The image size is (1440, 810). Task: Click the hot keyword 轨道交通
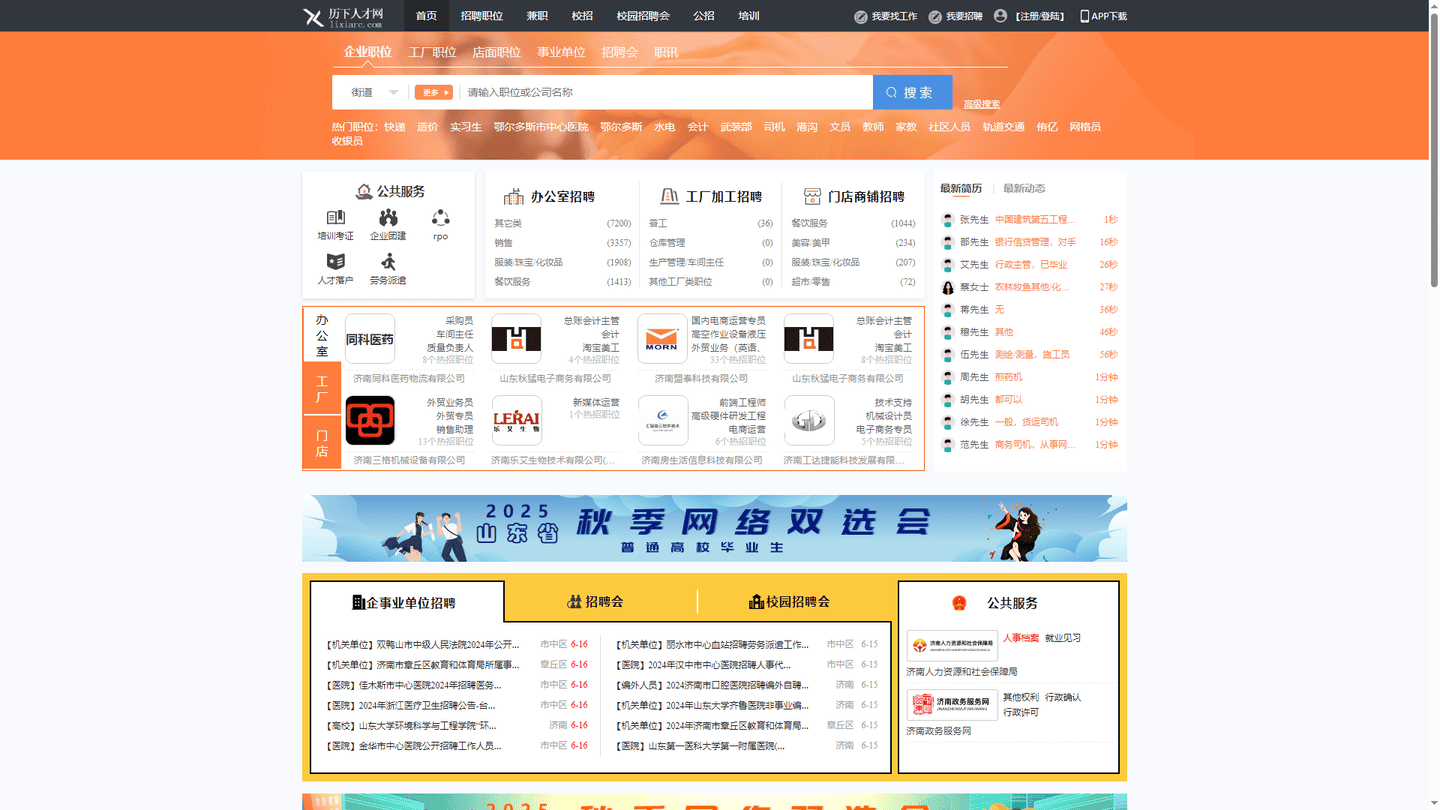click(x=1003, y=127)
